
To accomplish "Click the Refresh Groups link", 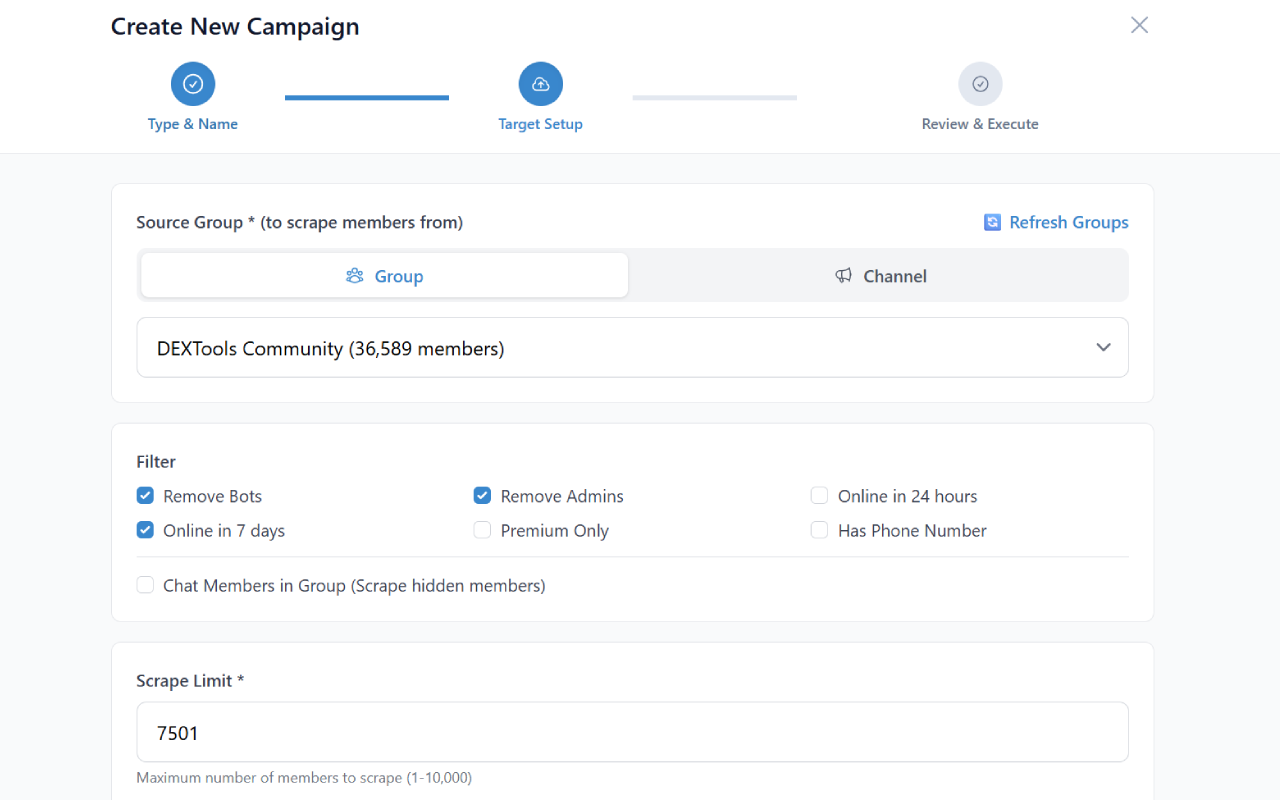I will [1068, 222].
